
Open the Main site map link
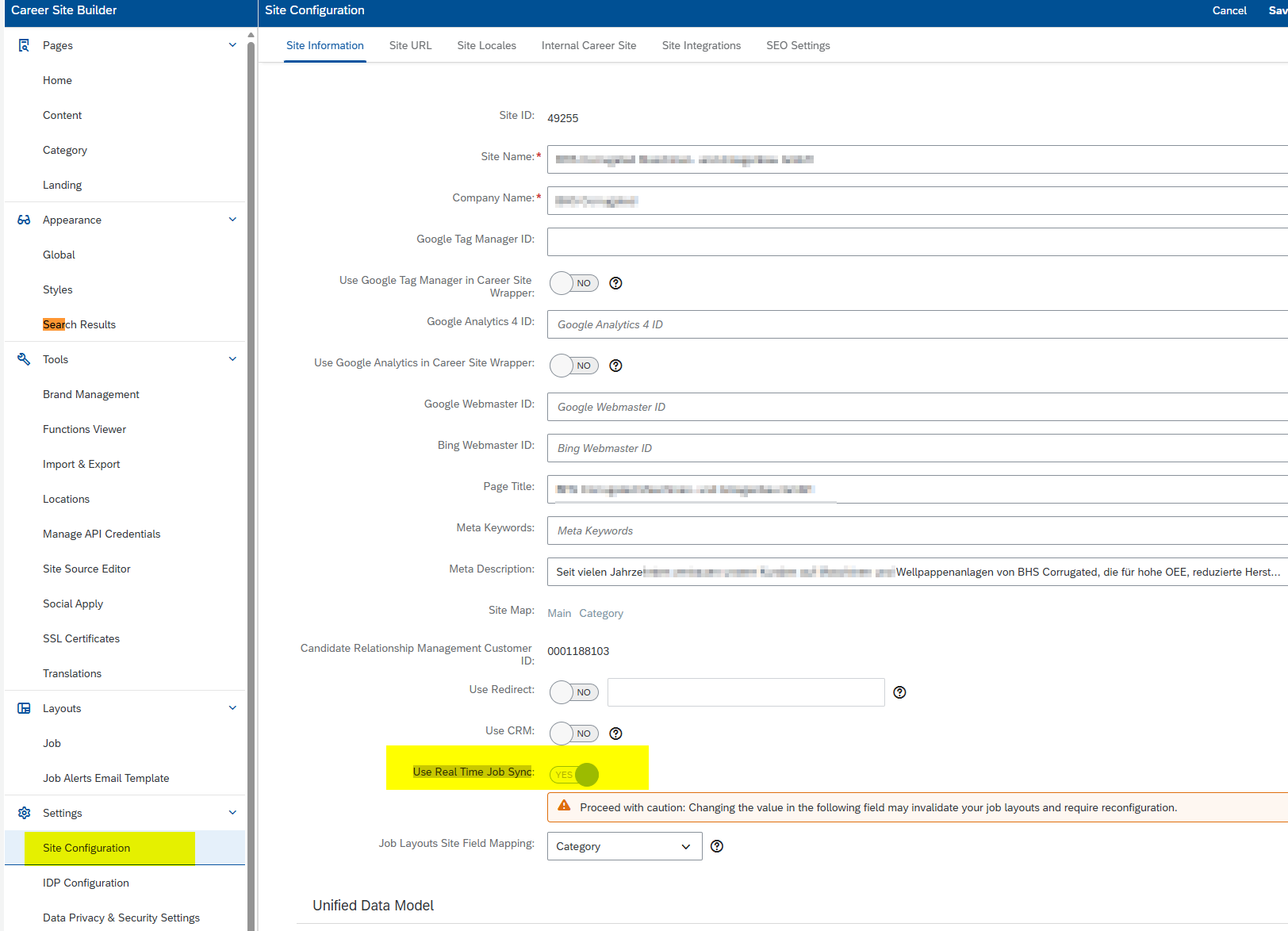pos(559,613)
